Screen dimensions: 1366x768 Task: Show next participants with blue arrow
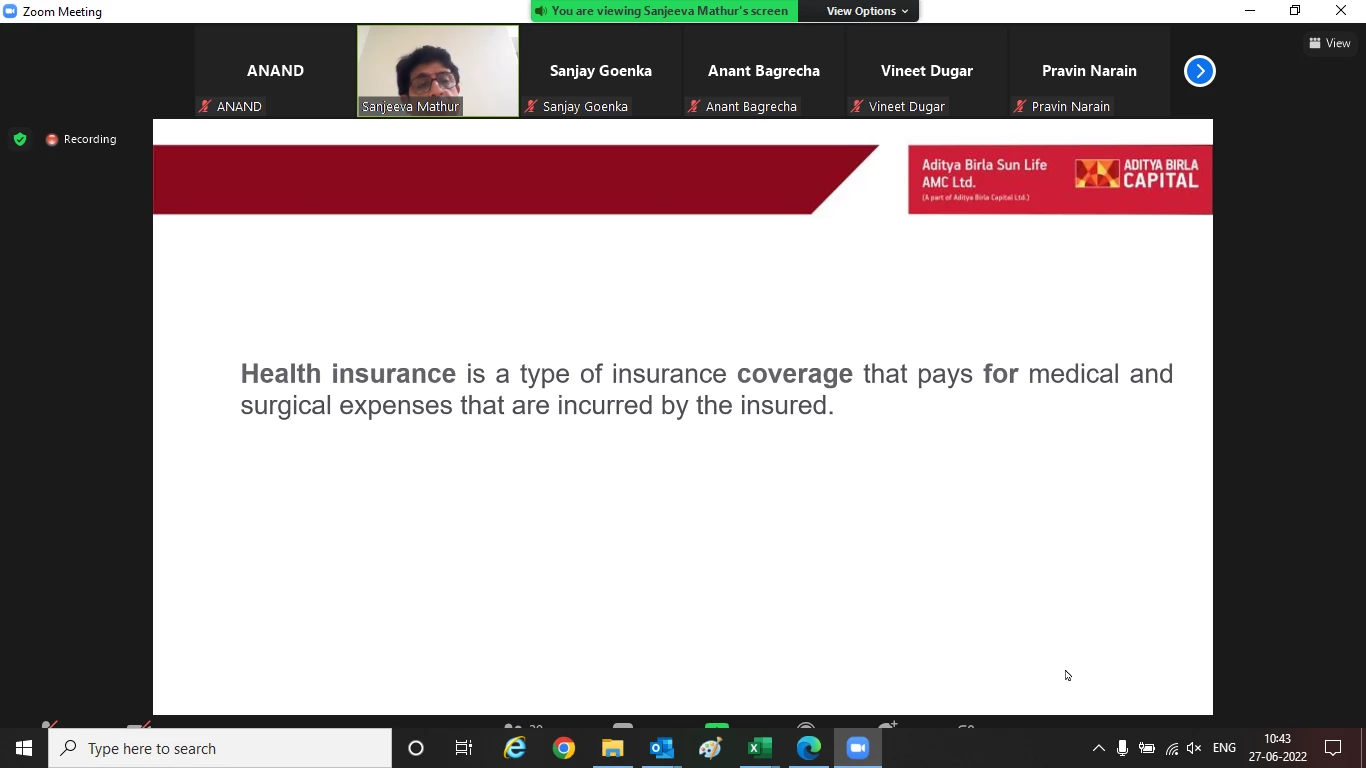(1199, 71)
